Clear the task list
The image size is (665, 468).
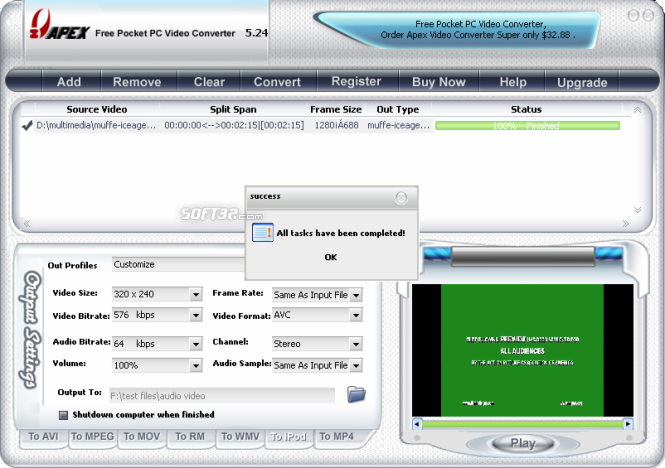point(209,81)
